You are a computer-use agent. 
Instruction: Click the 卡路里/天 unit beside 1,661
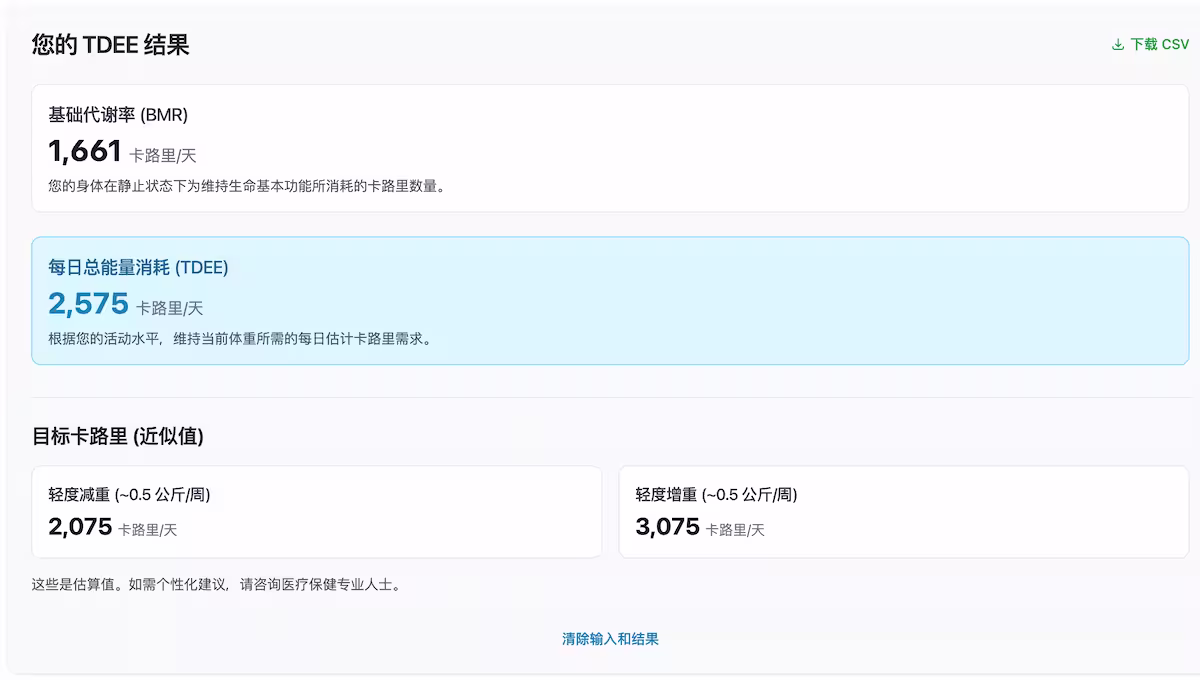pyautogui.click(x=163, y=155)
